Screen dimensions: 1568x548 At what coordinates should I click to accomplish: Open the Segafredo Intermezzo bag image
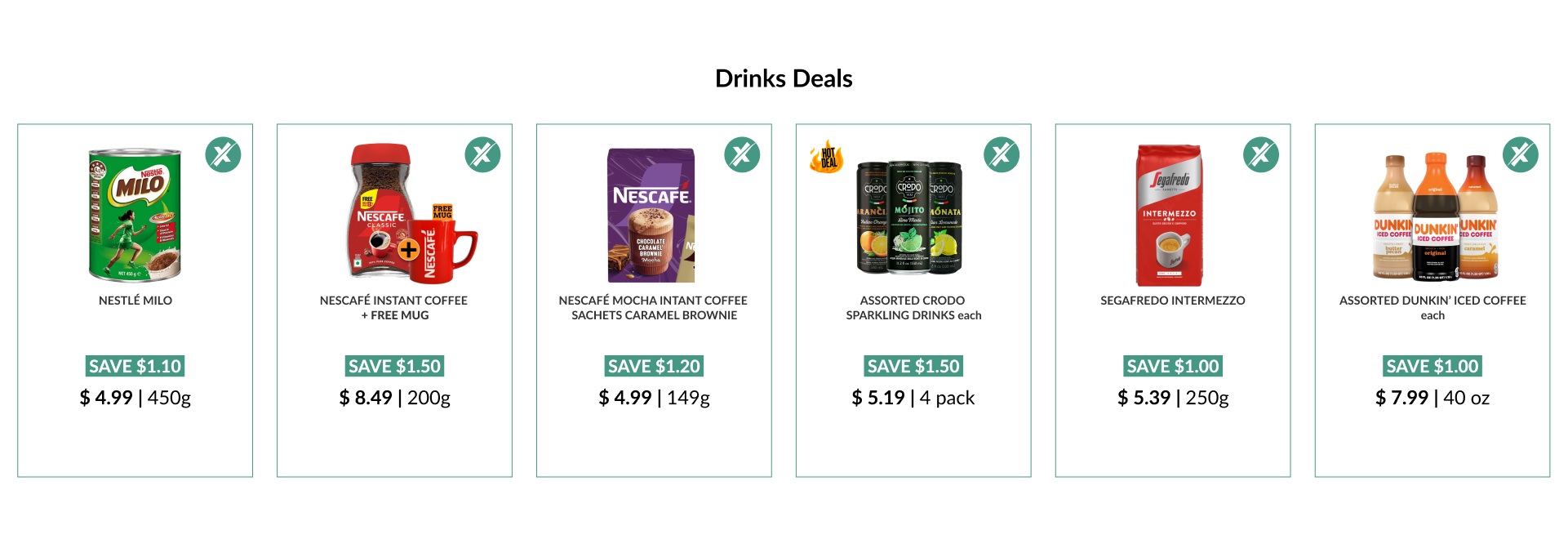point(1169,215)
